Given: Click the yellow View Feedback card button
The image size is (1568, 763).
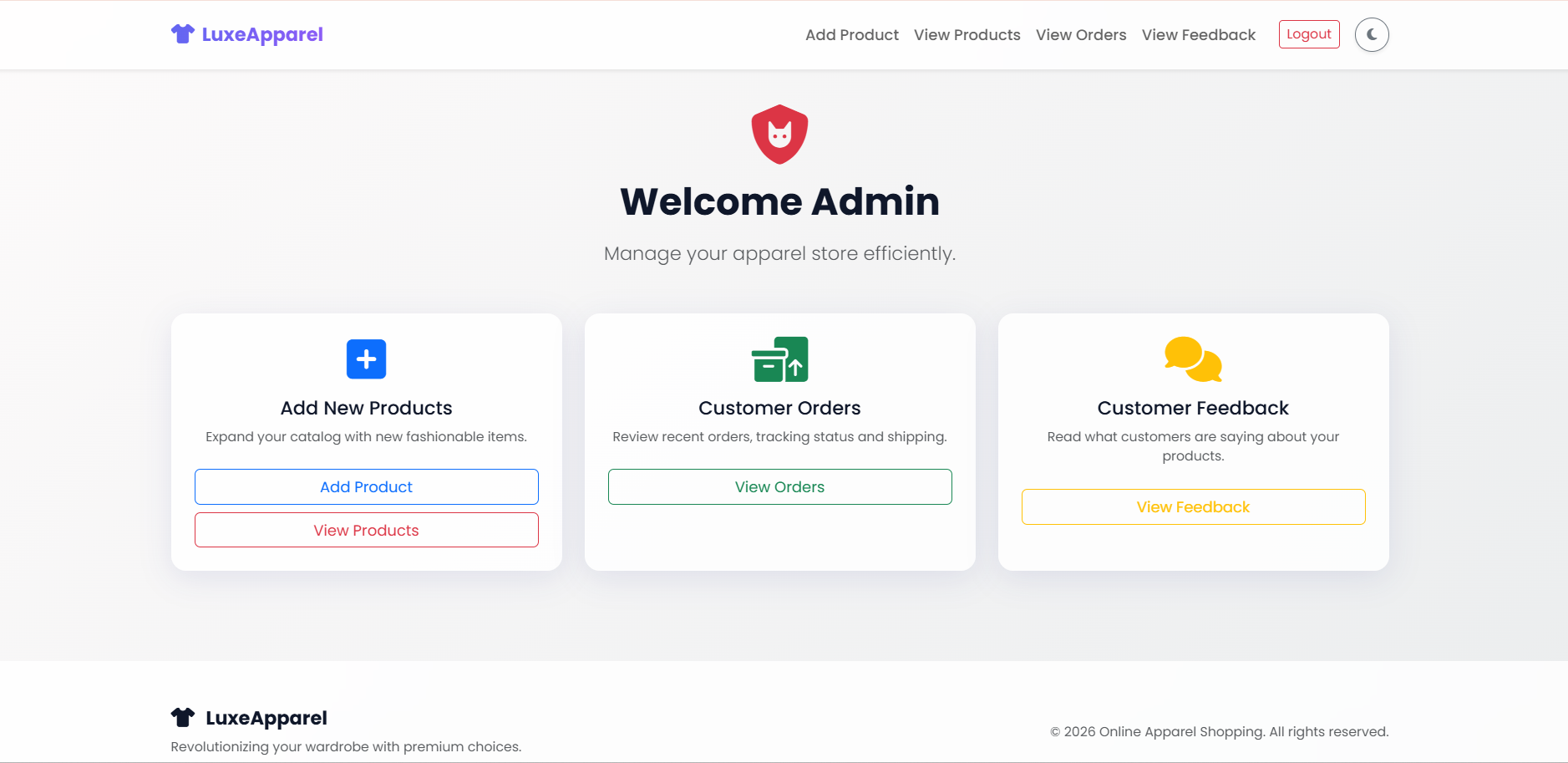Looking at the screenshot, I should pyautogui.click(x=1194, y=506).
